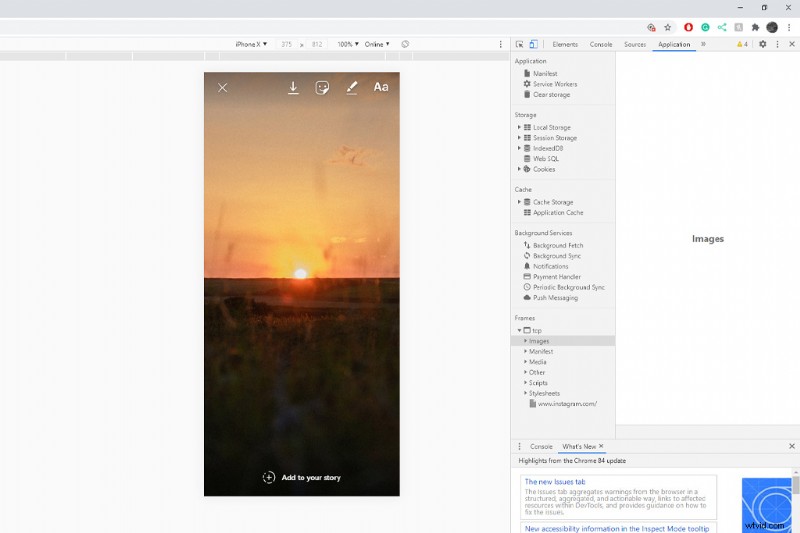
Task: Click the What's New scrollbar
Action: click(795, 485)
